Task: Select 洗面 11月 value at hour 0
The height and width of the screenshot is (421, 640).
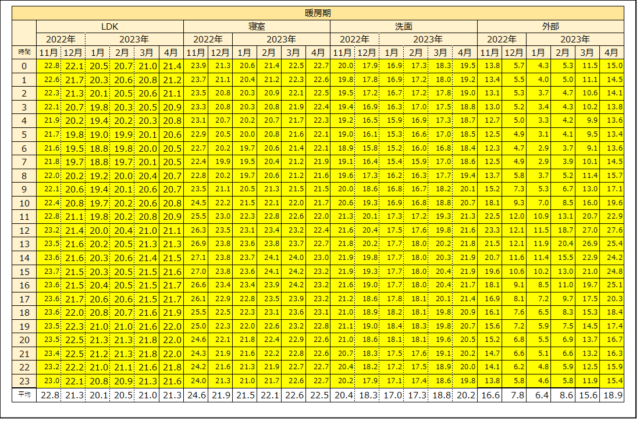Action: 344,65
